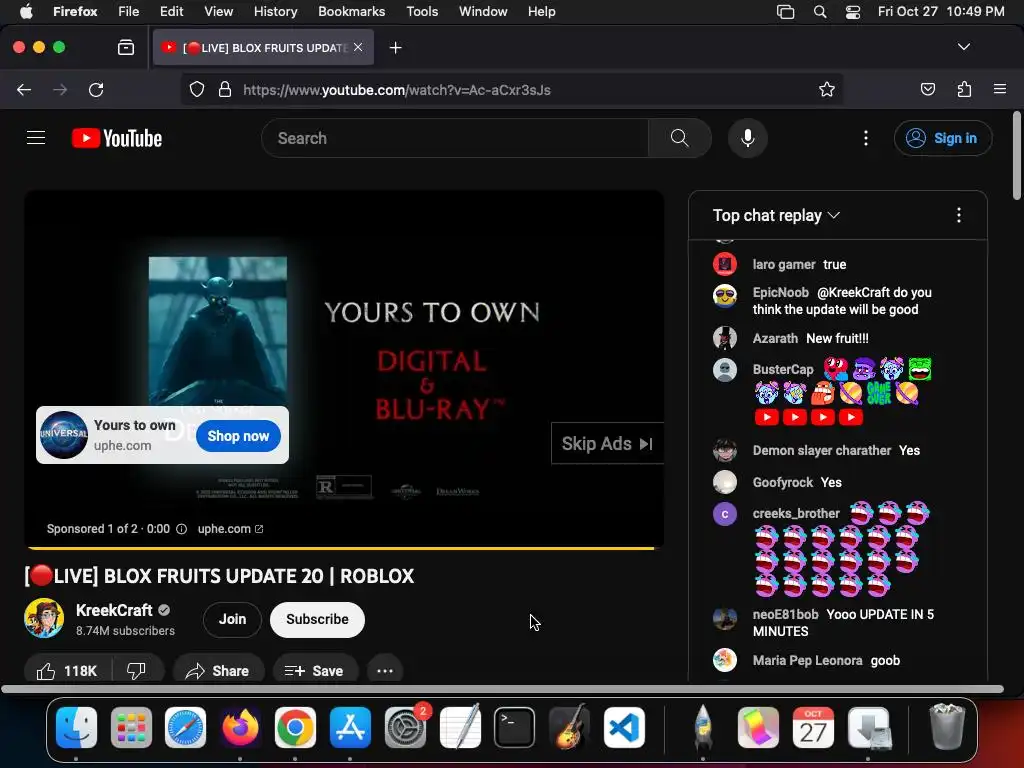This screenshot has height=768, width=1024.
Task: Go to YouTube home via logo
Action: tap(117, 138)
